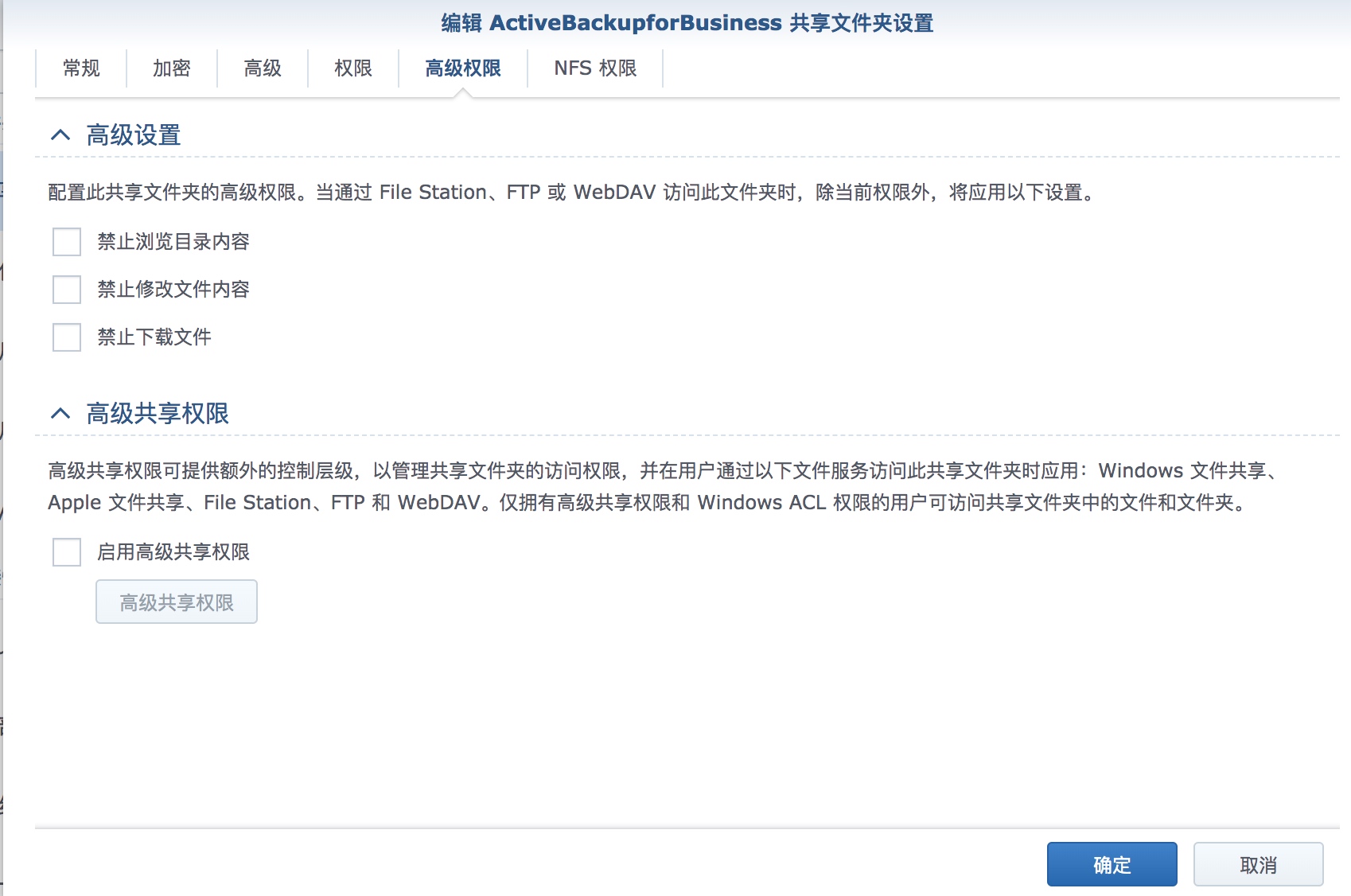Tick the 禁止修改文件内容 checkbox

[x=67, y=290]
